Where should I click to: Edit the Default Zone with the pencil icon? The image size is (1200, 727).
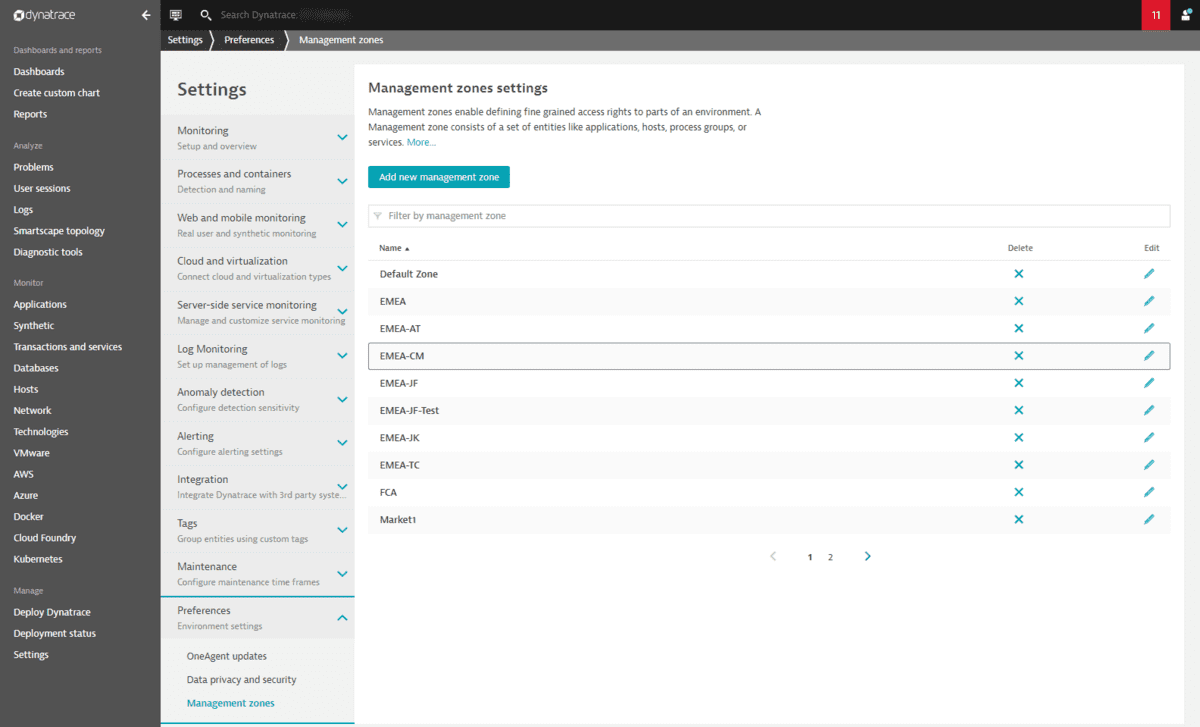(1148, 273)
